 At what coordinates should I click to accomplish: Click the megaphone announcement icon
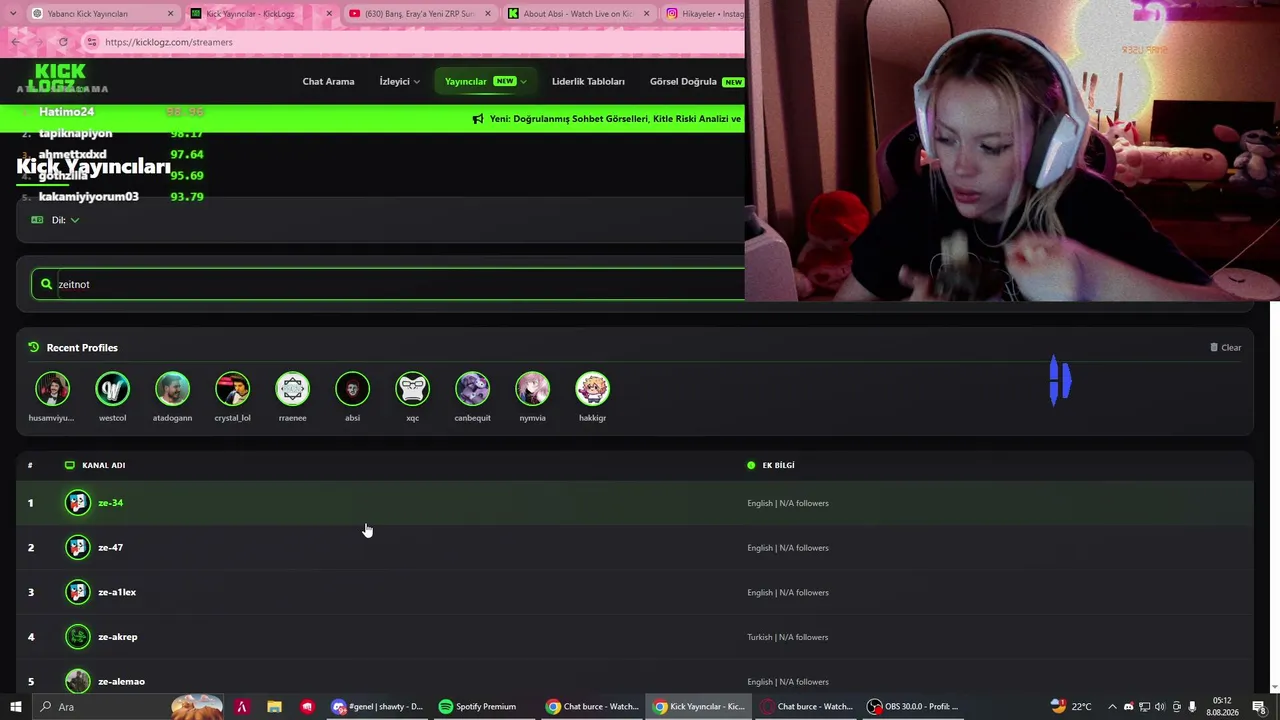tap(477, 119)
